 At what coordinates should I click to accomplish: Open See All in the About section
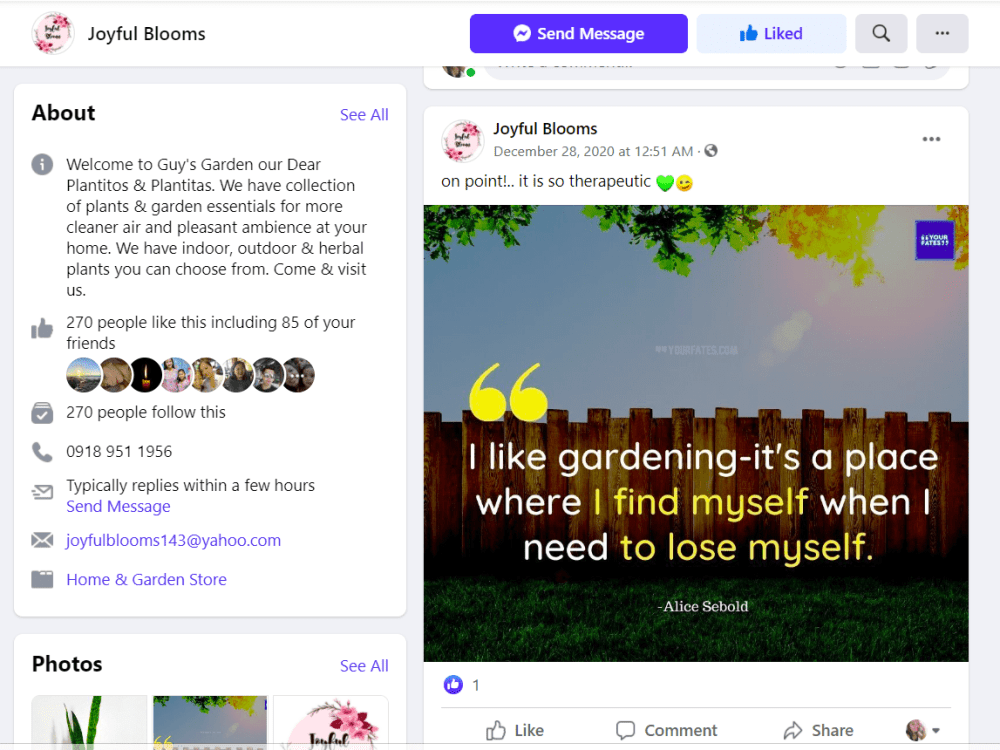pos(364,115)
